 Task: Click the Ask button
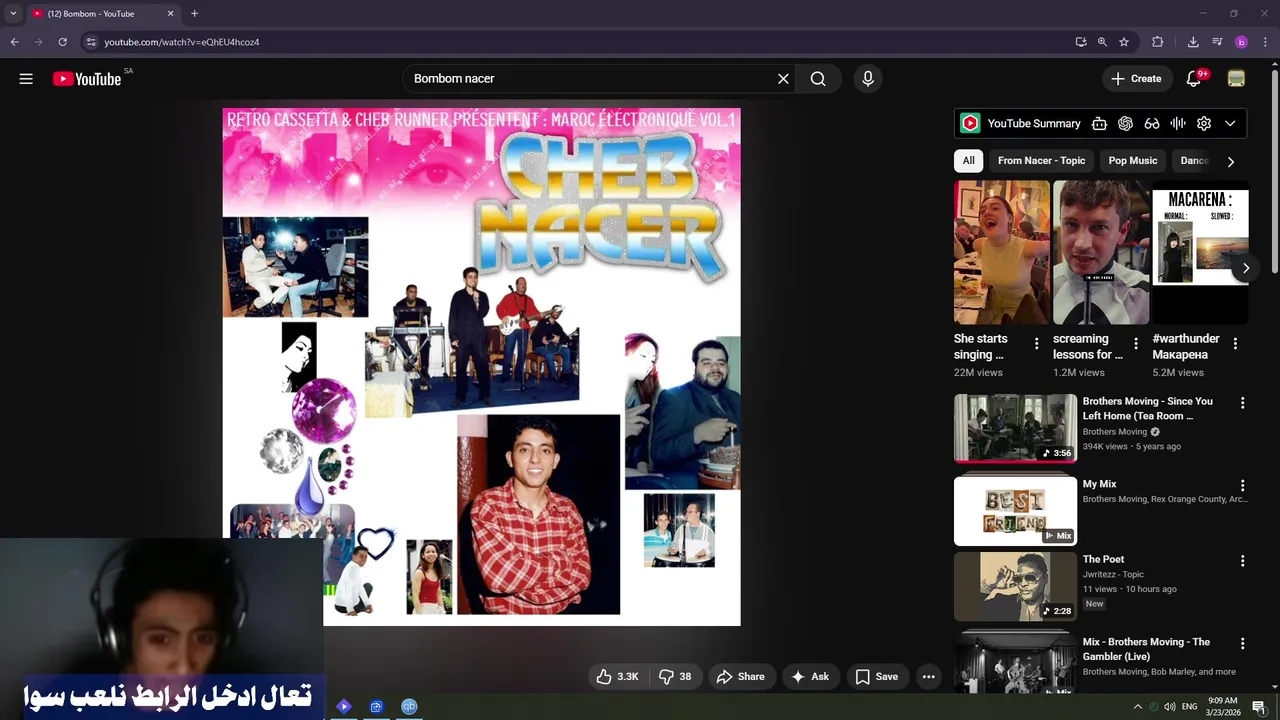tap(810, 677)
